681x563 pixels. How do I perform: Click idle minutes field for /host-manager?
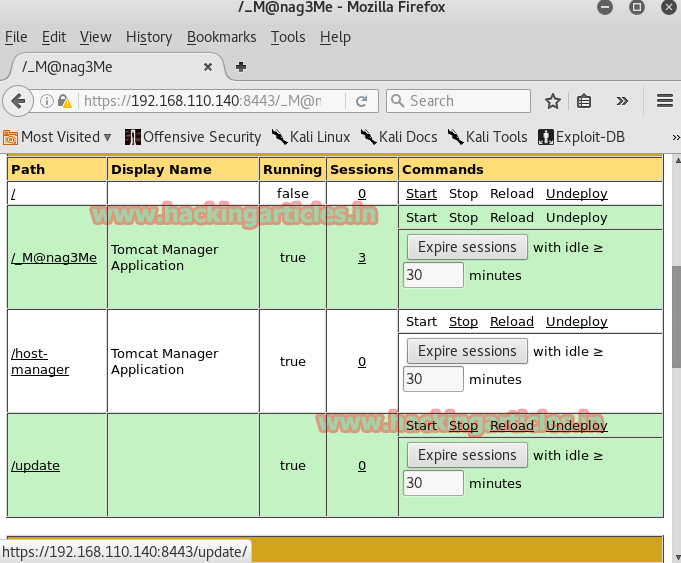pos(433,379)
